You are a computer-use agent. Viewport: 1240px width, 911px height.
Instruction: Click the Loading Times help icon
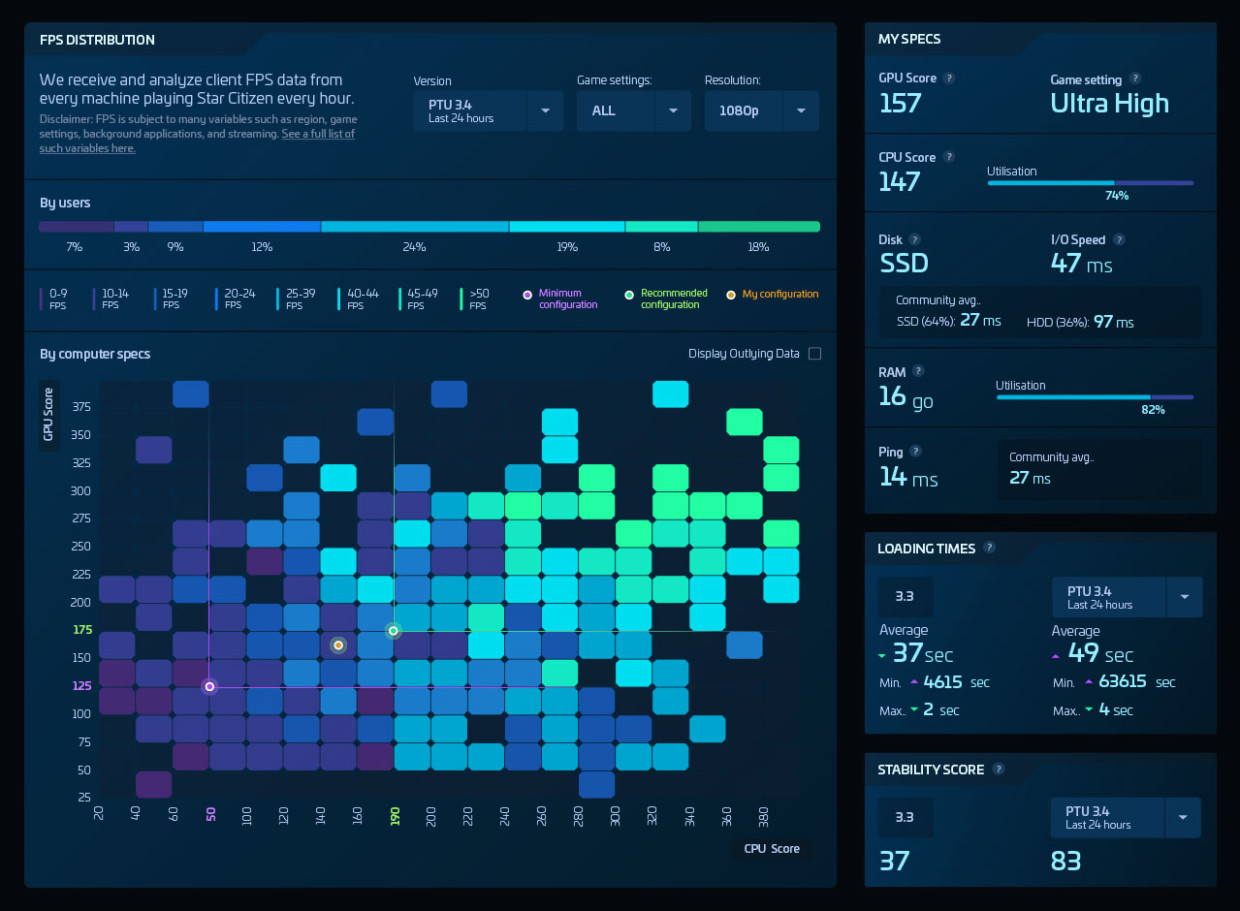(989, 547)
